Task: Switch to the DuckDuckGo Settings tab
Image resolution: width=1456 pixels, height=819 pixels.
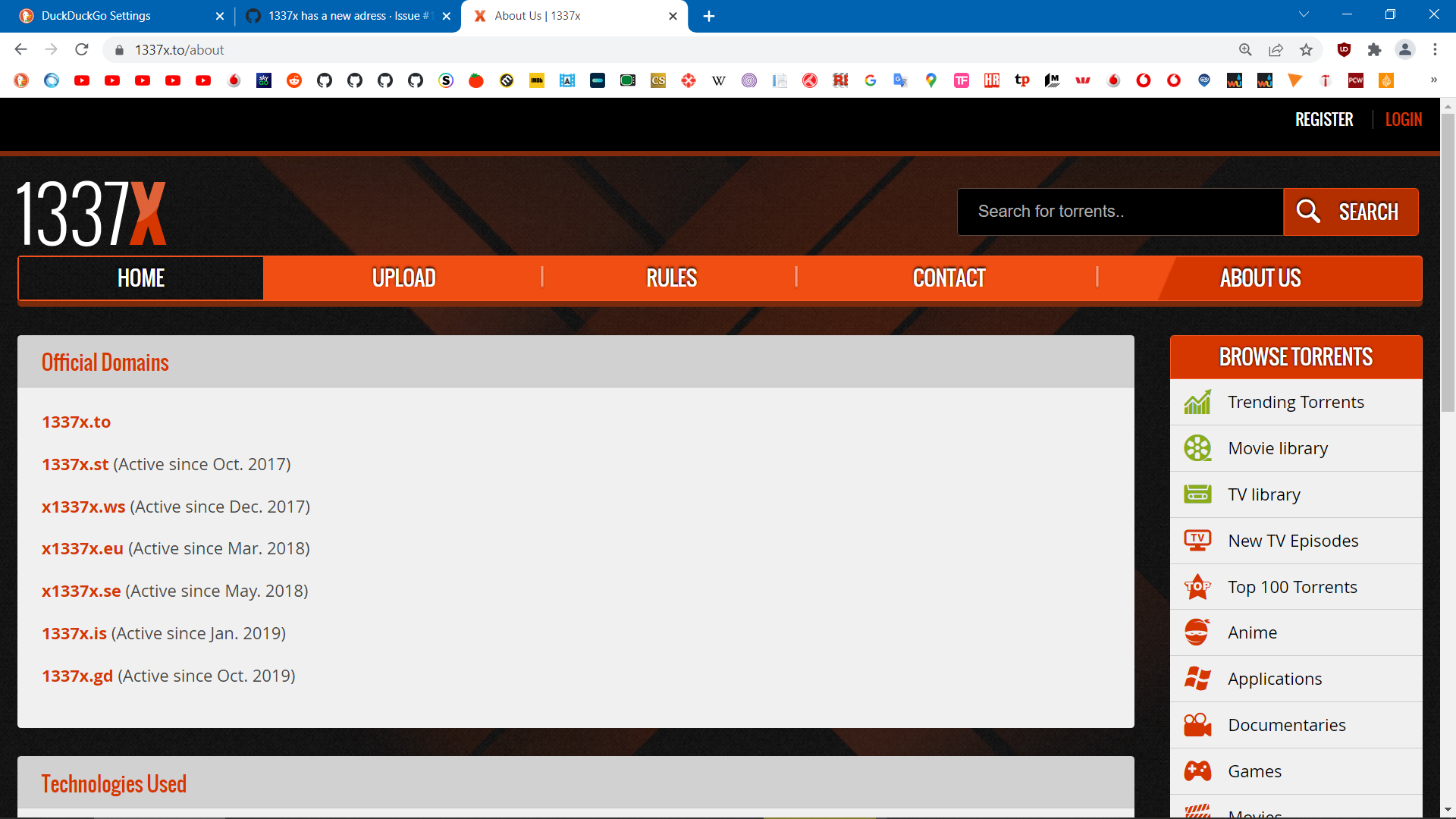Action: point(96,16)
